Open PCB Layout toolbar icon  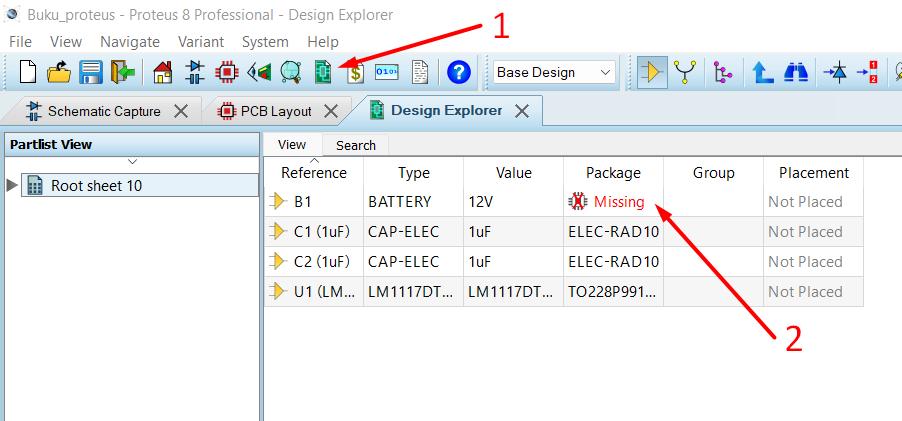click(x=227, y=72)
